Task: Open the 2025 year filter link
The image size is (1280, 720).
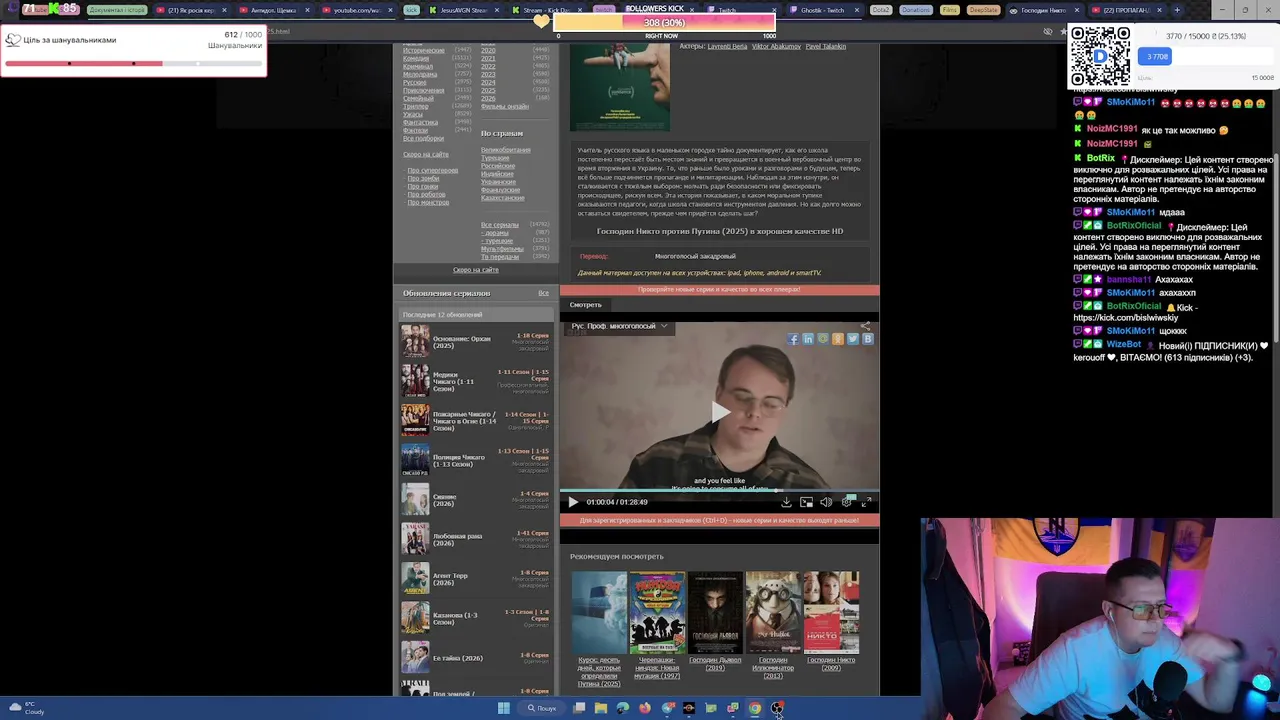Action: pos(488,90)
